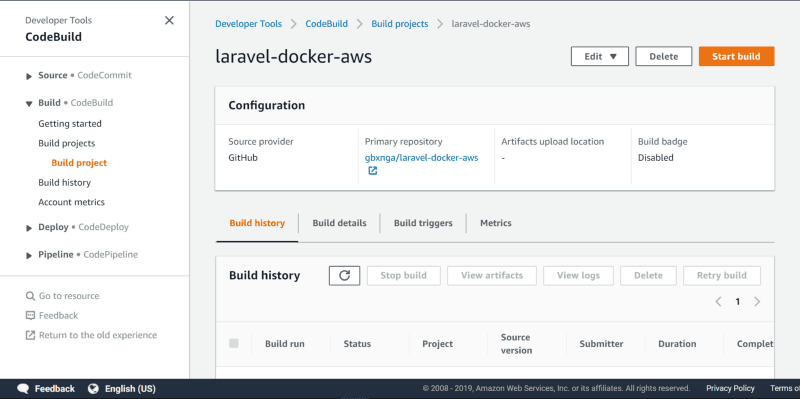Screen dimensions: 800x399
Task: Click the globe language icon
Action: coord(93,389)
